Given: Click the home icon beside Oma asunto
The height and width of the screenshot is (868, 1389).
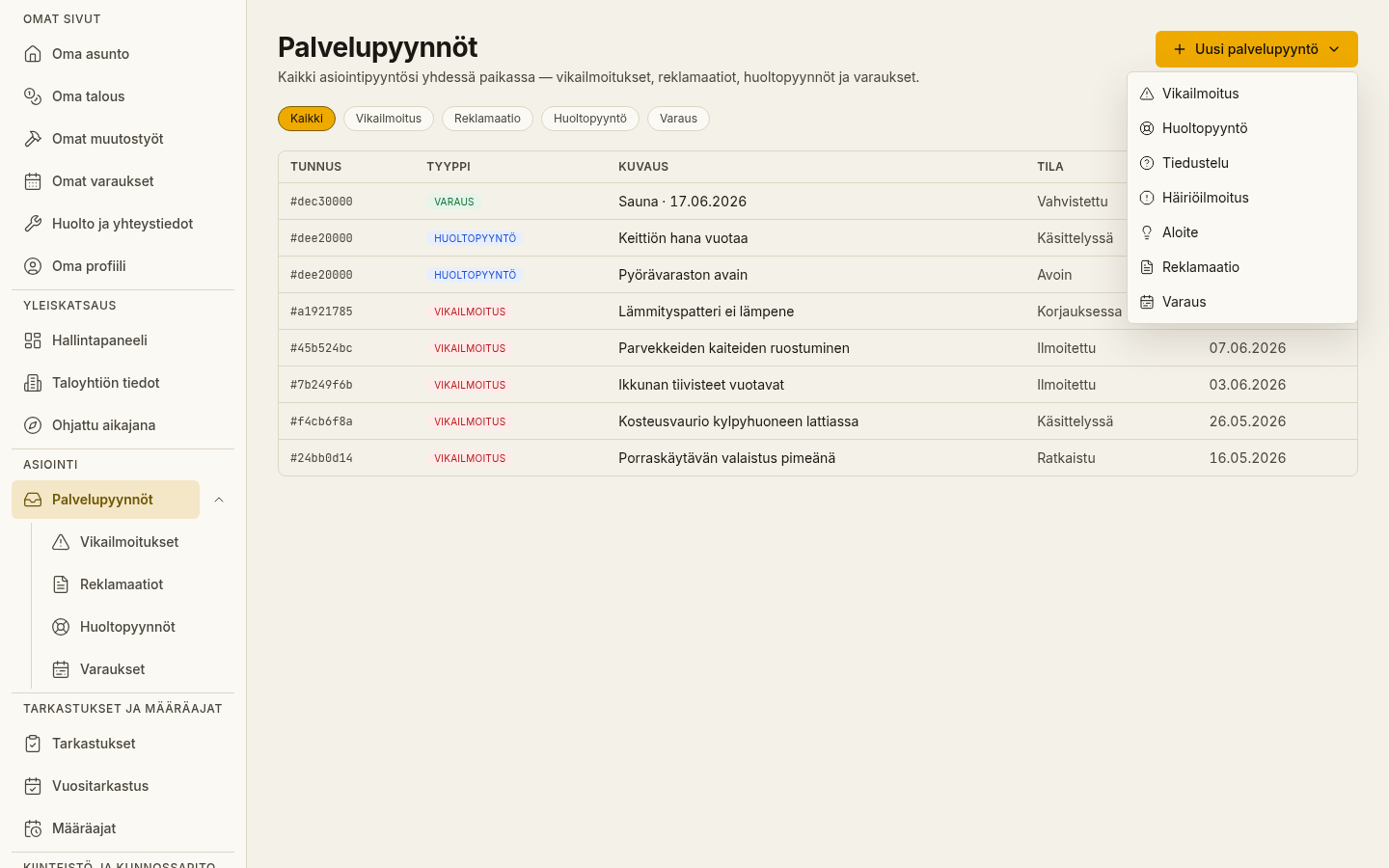Looking at the screenshot, I should pos(33,54).
